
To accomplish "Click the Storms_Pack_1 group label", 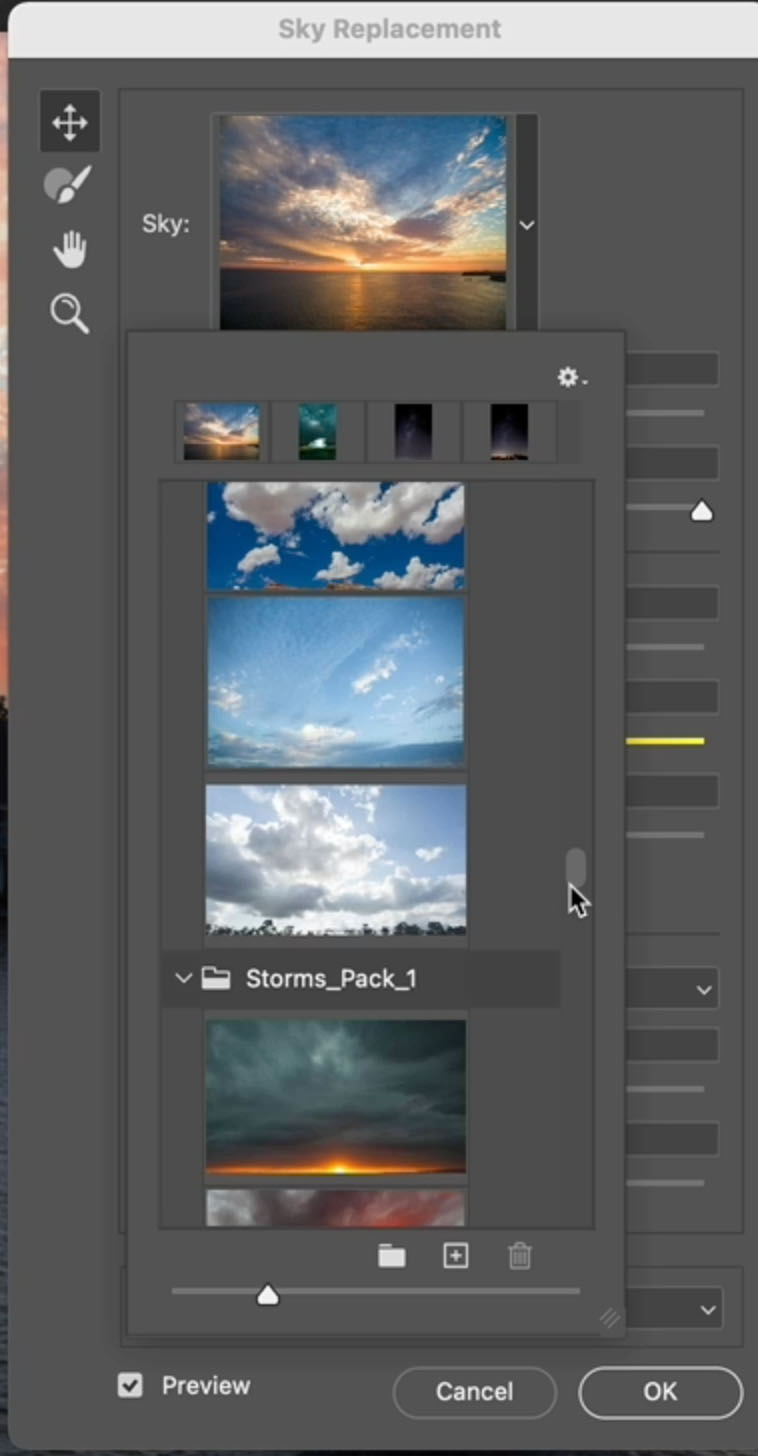I will point(331,978).
